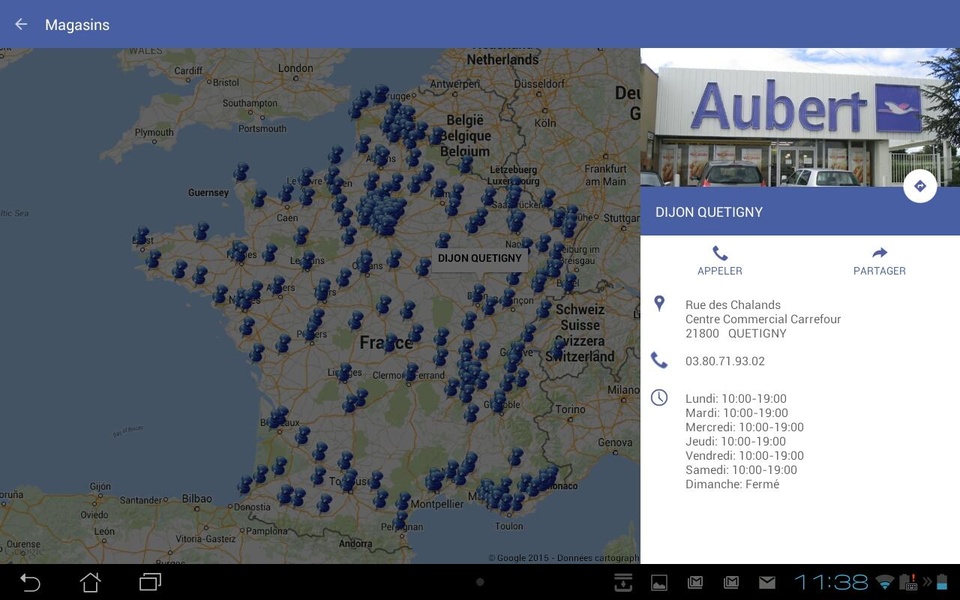Click the address line Rue des Chalands
Viewport: 960px width, 600px height.
point(733,305)
